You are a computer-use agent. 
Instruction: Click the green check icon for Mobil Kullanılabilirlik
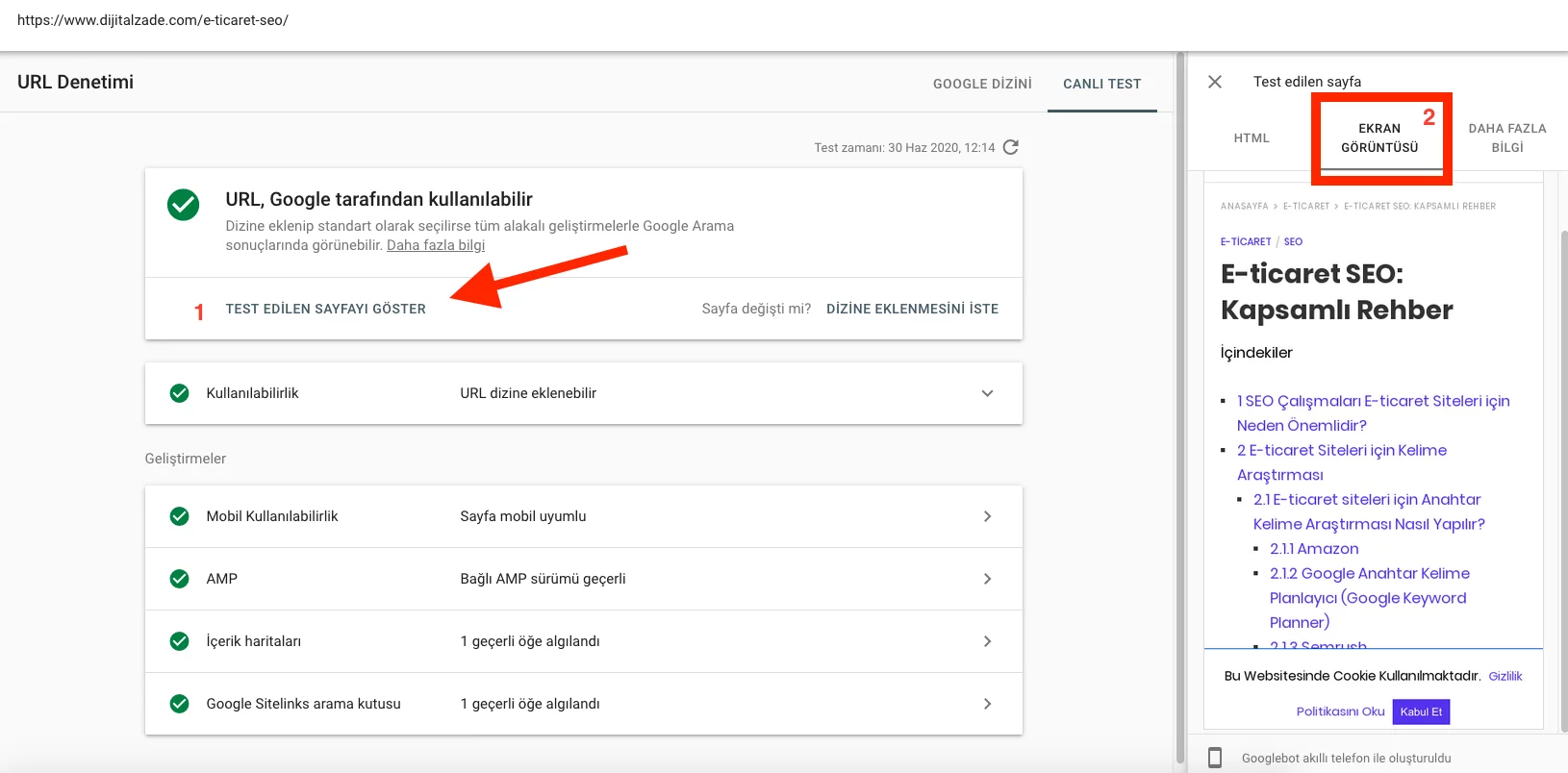[179, 516]
